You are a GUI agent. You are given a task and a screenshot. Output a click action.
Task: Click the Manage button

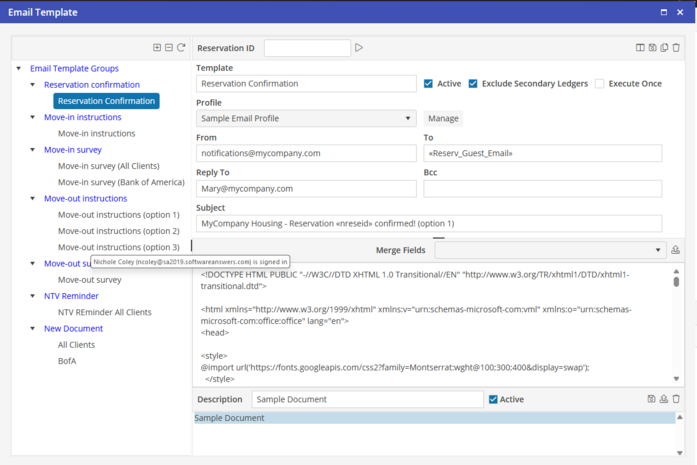click(443, 119)
